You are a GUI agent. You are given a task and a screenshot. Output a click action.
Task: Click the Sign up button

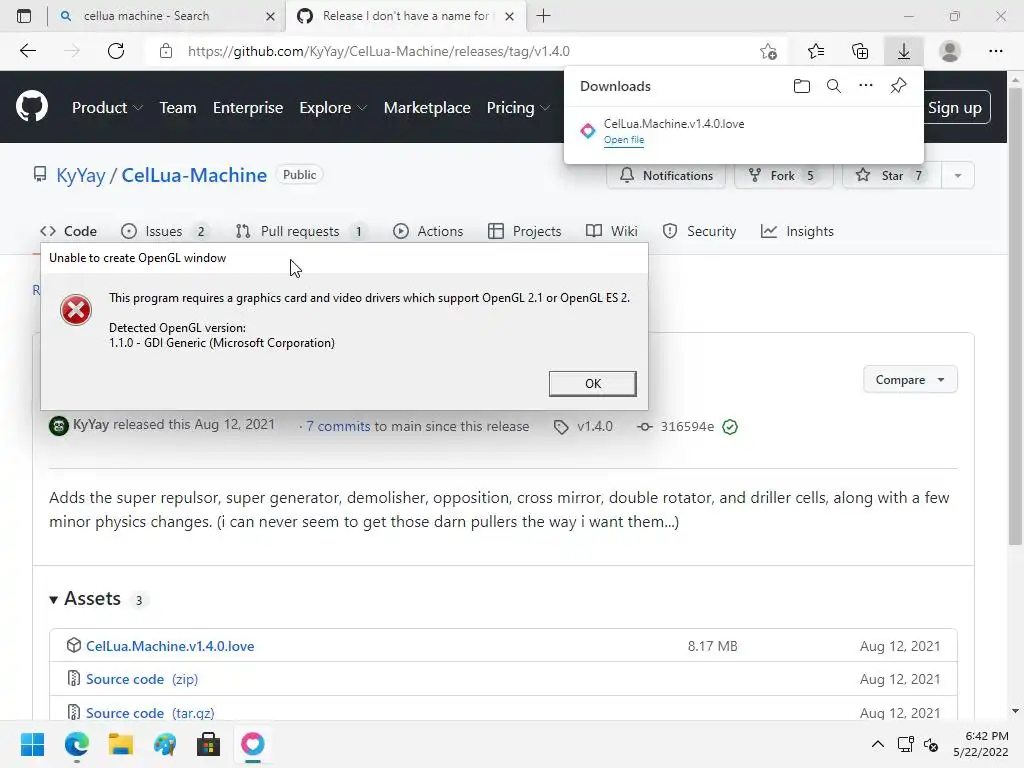pyautogui.click(x=955, y=108)
